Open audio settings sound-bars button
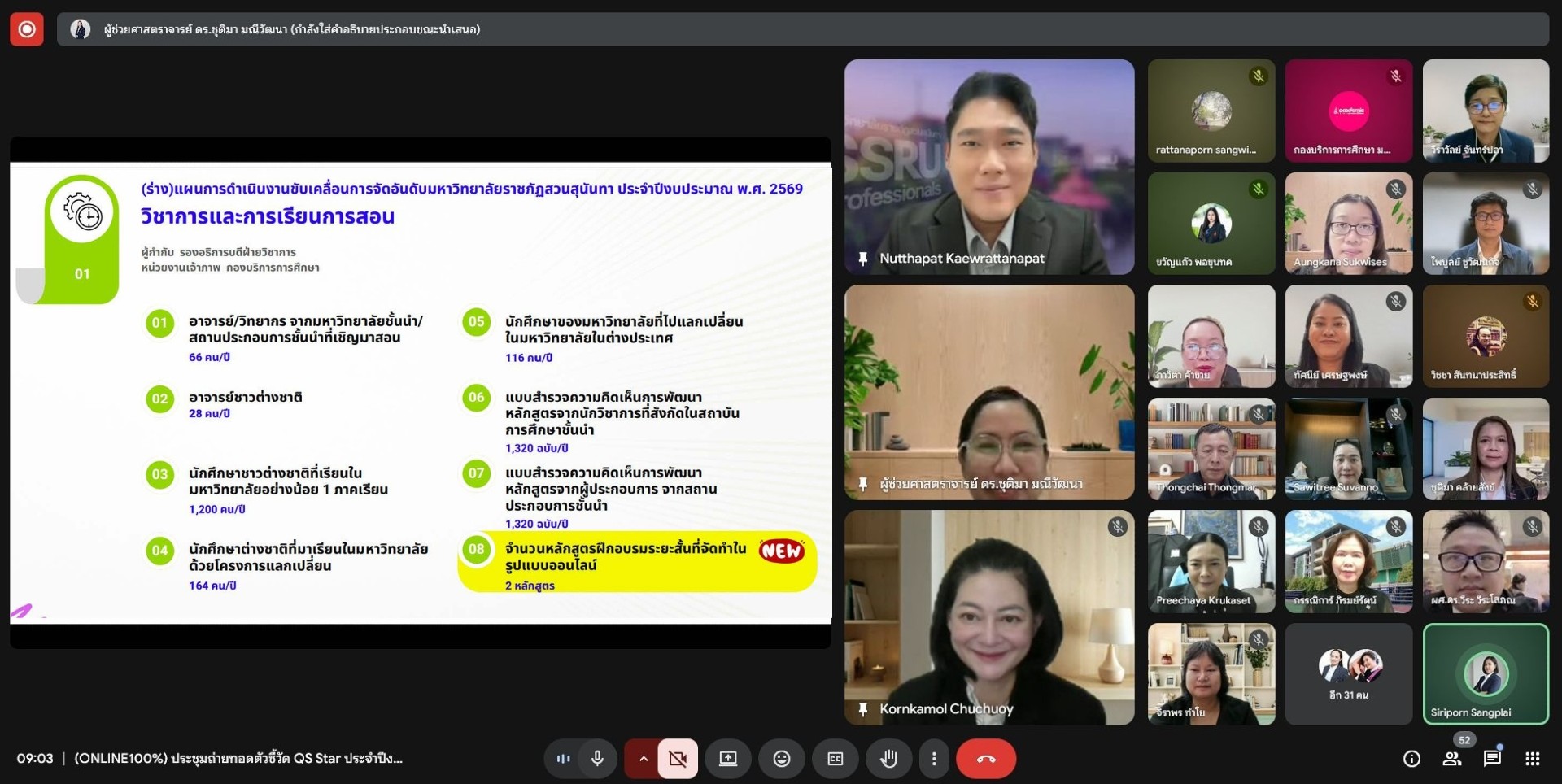Screen dimensions: 1562x784 click(563, 759)
